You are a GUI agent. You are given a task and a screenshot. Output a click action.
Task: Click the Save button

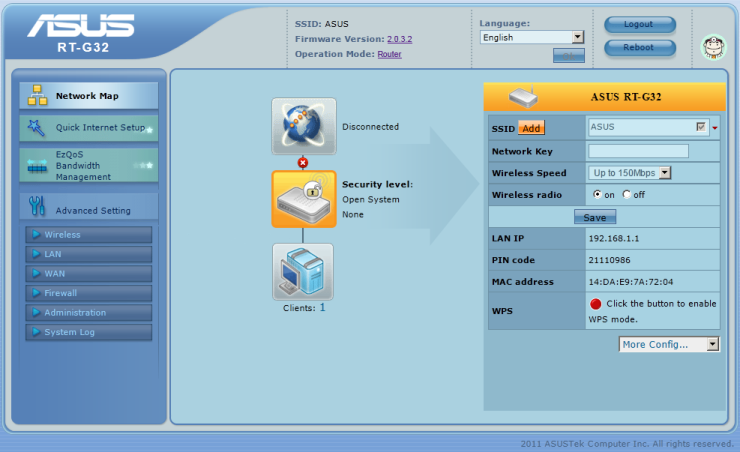point(595,217)
